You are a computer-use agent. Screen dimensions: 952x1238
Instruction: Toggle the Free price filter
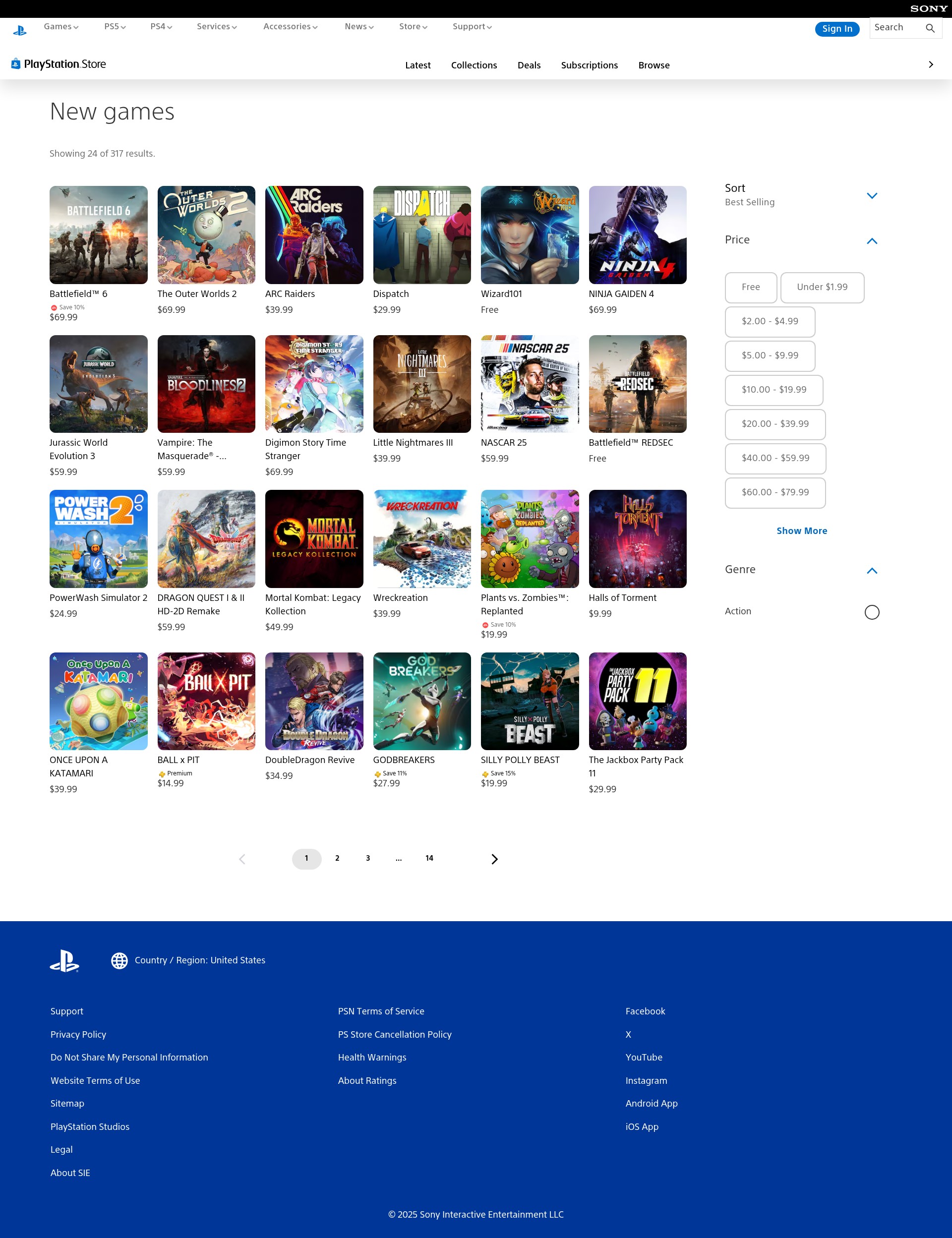pyautogui.click(x=751, y=287)
